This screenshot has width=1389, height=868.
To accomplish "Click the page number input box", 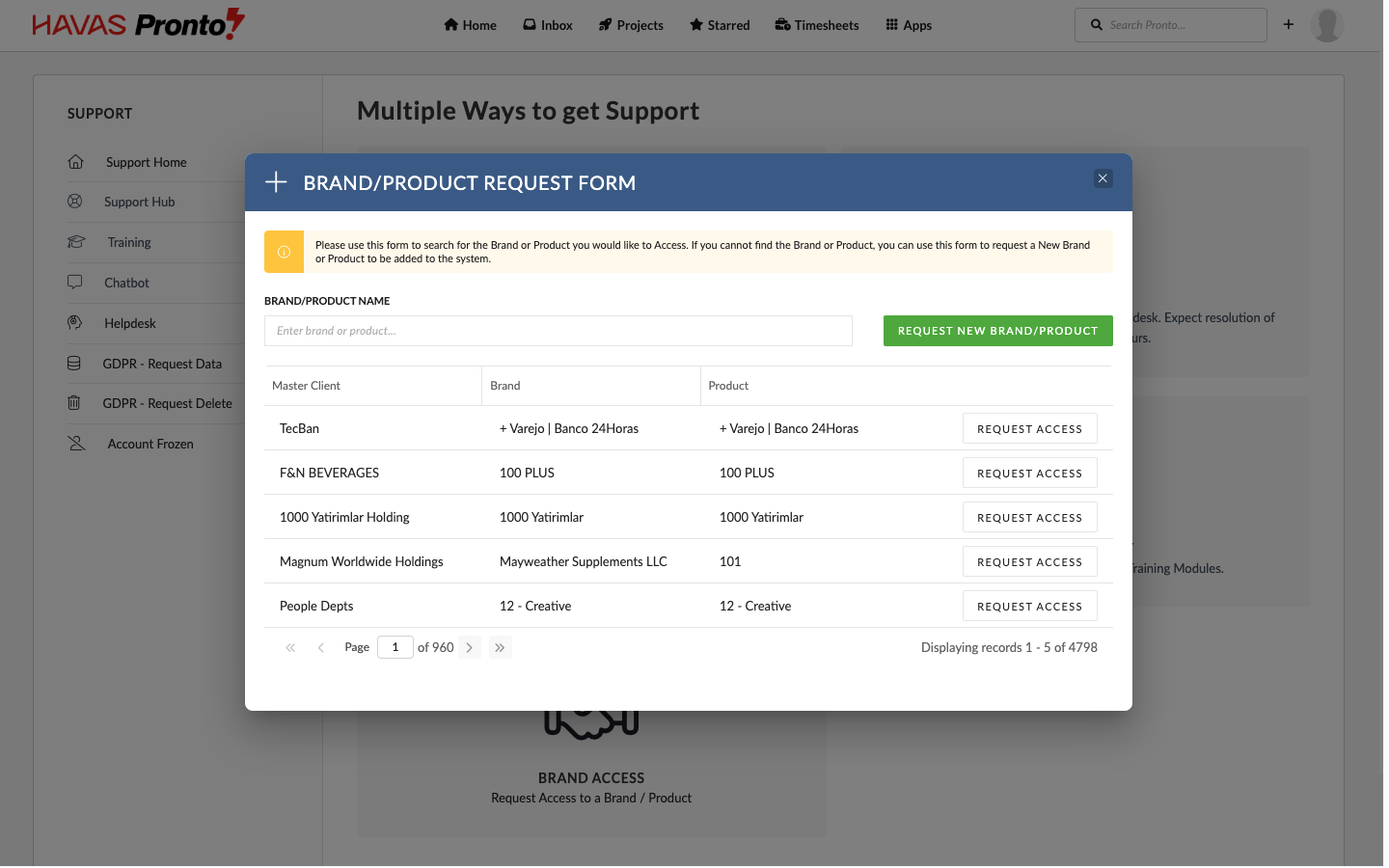I will [395, 648].
